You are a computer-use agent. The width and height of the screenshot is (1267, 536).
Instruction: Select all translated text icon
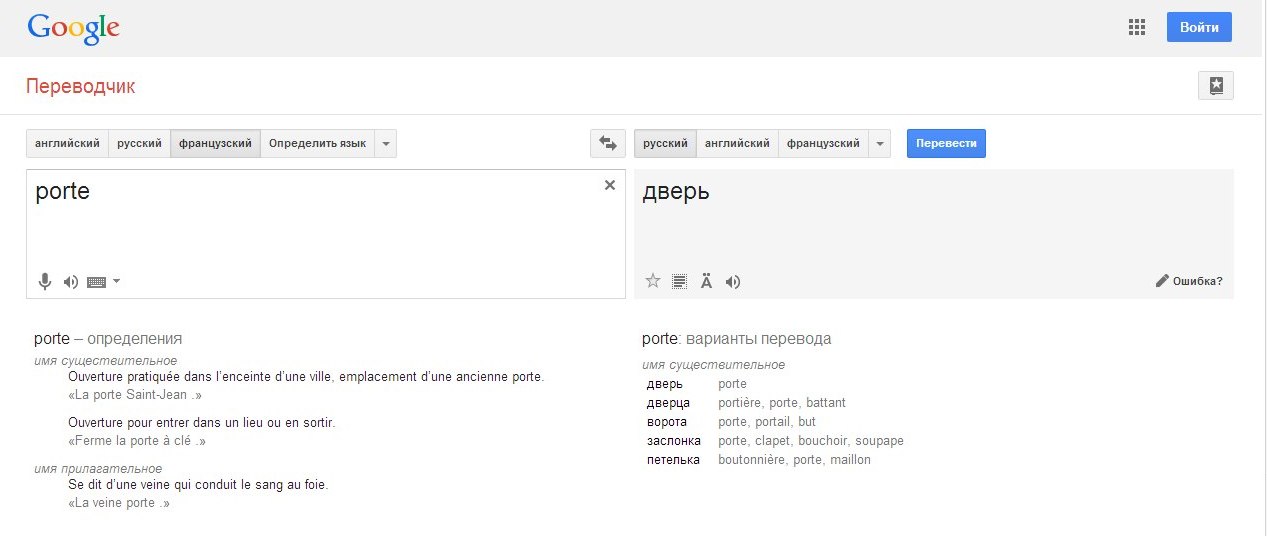tap(680, 282)
